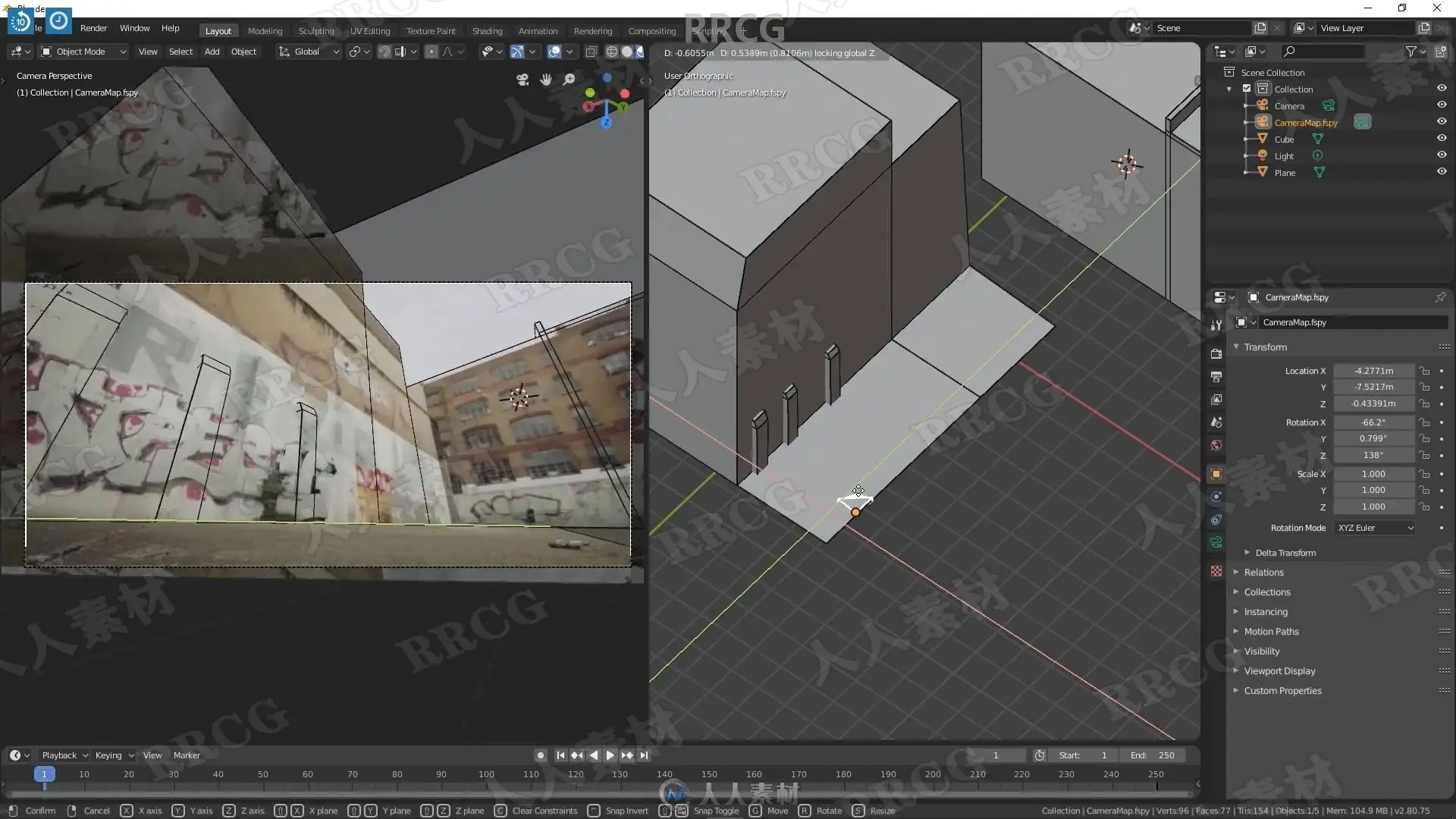
Task: Open the Object Constraints properties tab icon
Action: click(x=1216, y=519)
